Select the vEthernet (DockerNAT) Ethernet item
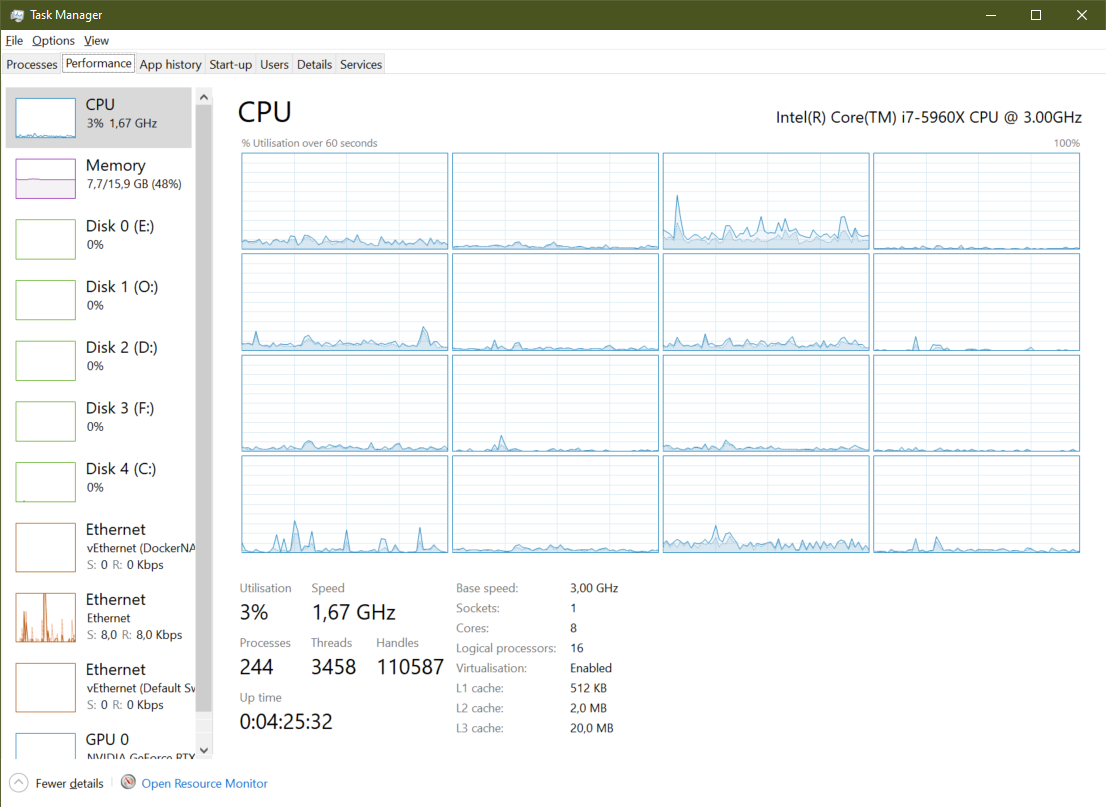This screenshot has width=1106, height=807. tap(99, 547)
